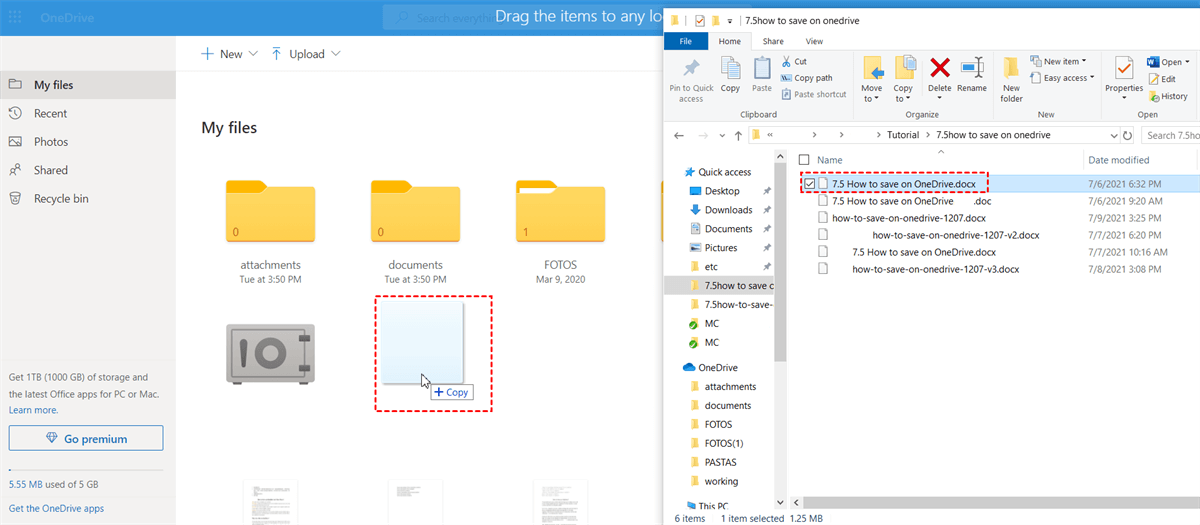The height and width of the screenshot is (525, 1200).
Task: Sort by Date modified column header
Action: 1118,160
